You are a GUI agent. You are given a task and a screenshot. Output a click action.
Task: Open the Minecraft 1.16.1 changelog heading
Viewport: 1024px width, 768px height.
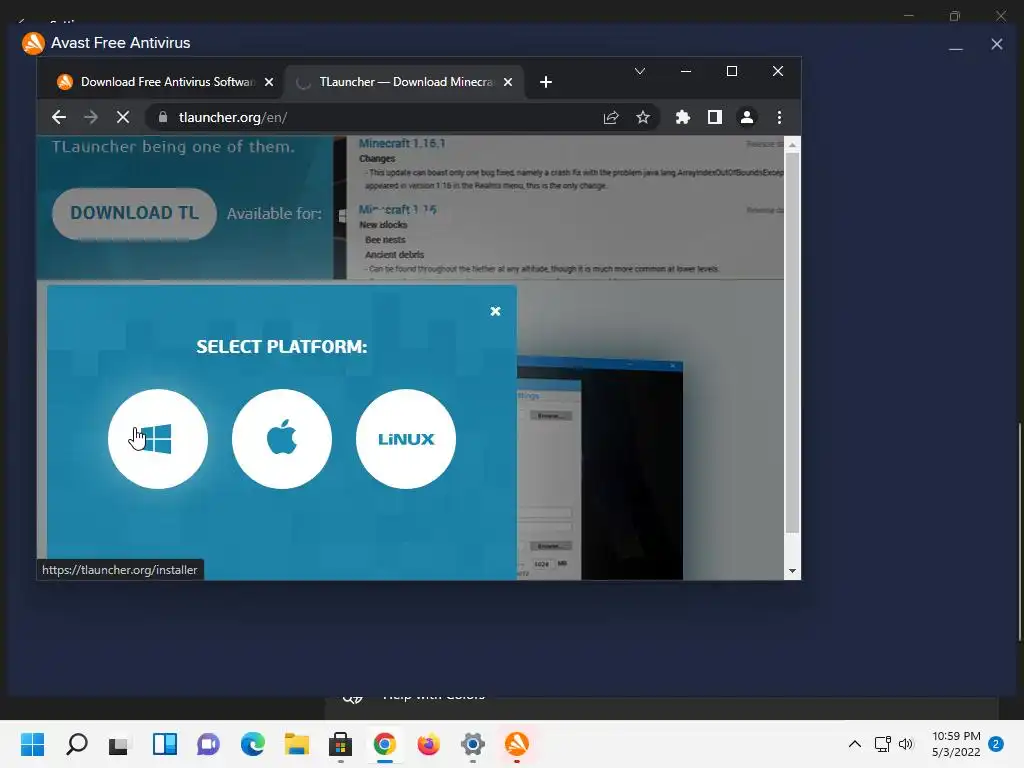coord(402,144)
